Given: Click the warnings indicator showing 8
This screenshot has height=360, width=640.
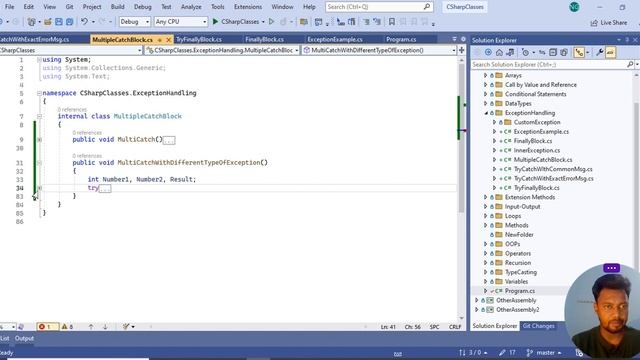Looking at the screenshot, I should pos(67,327).
